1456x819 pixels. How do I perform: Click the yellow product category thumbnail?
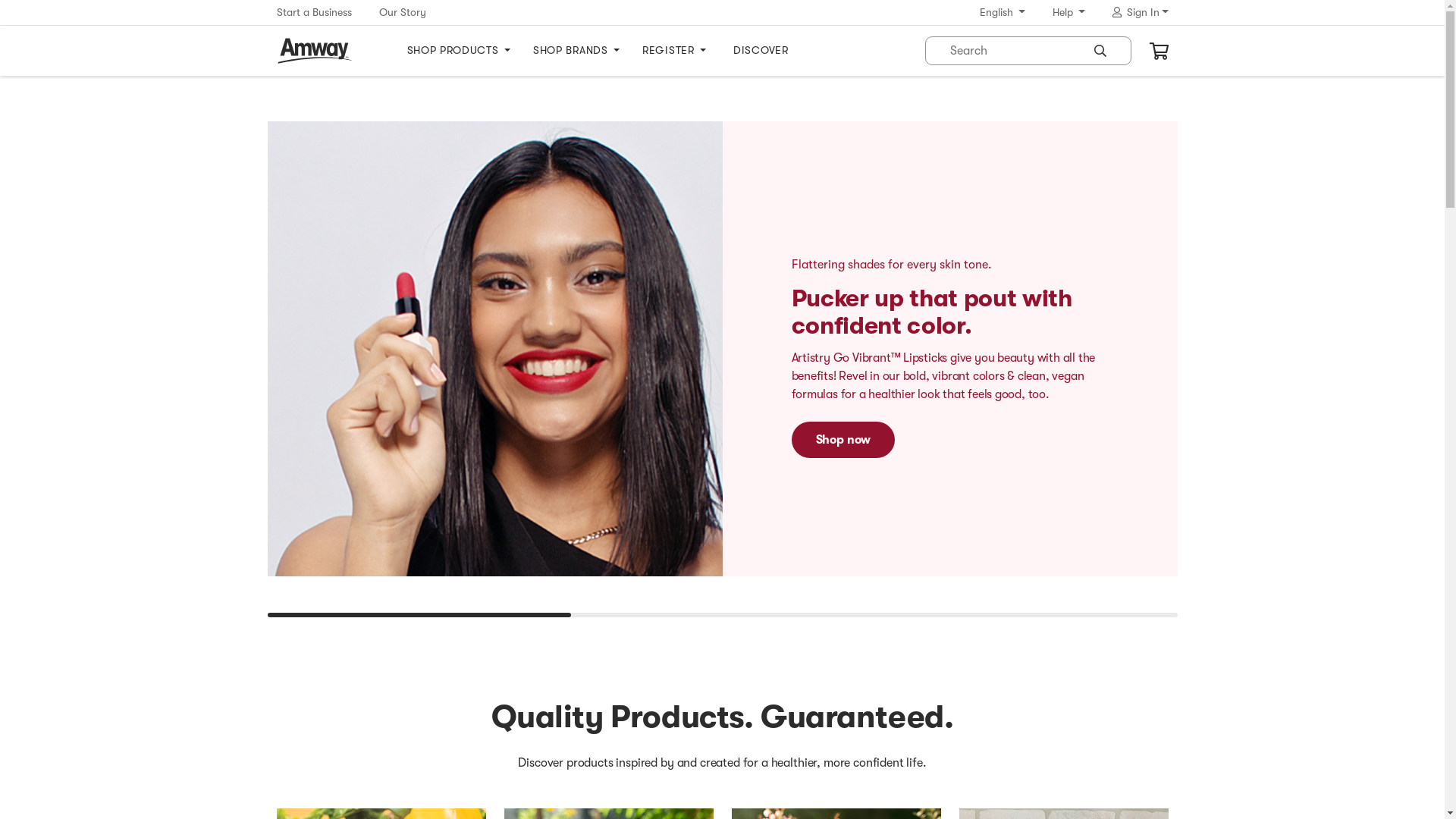pyautogui.click(x=381, y=814)
